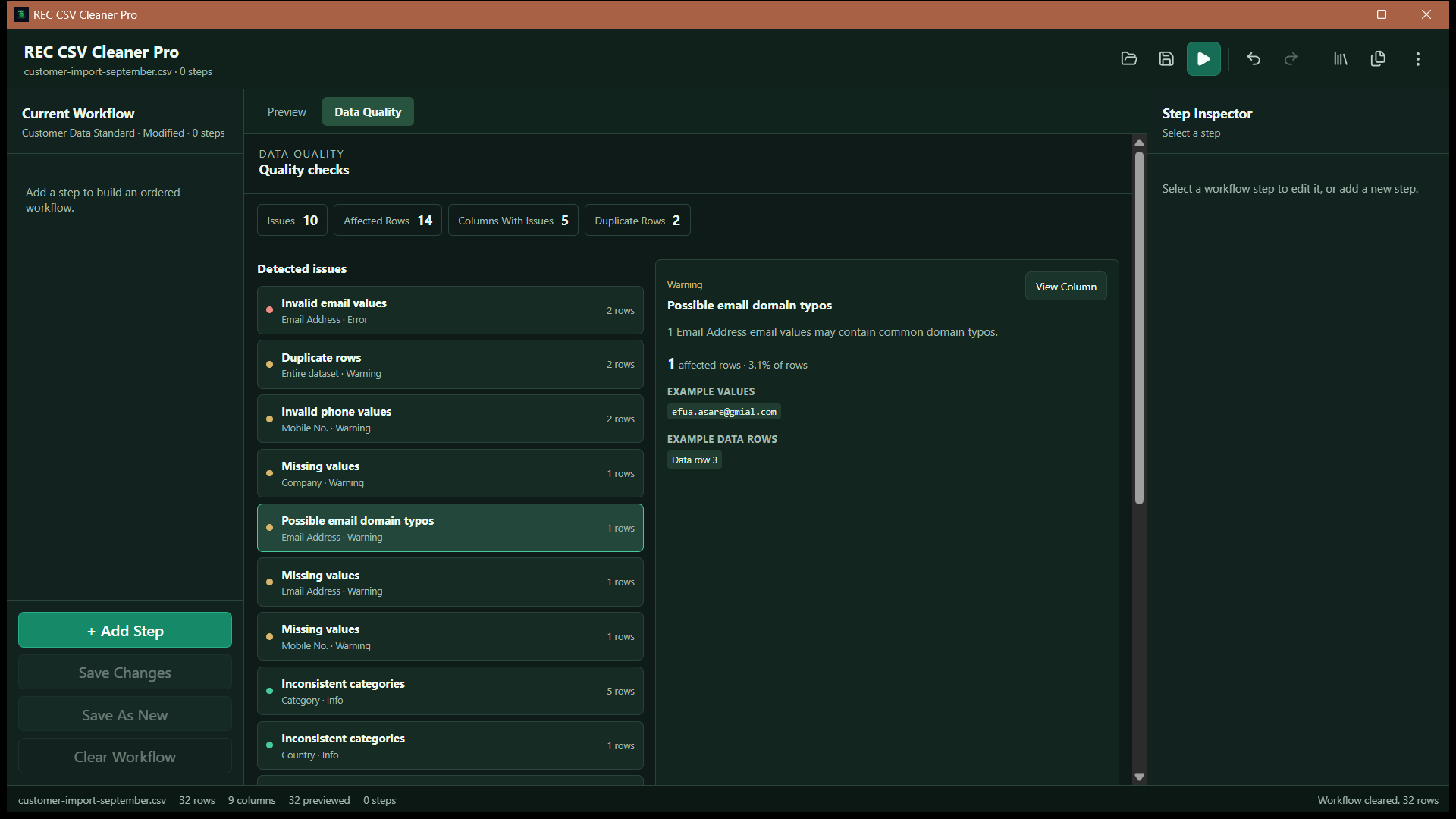Select the Duplicate rows issue

(450, 365)
